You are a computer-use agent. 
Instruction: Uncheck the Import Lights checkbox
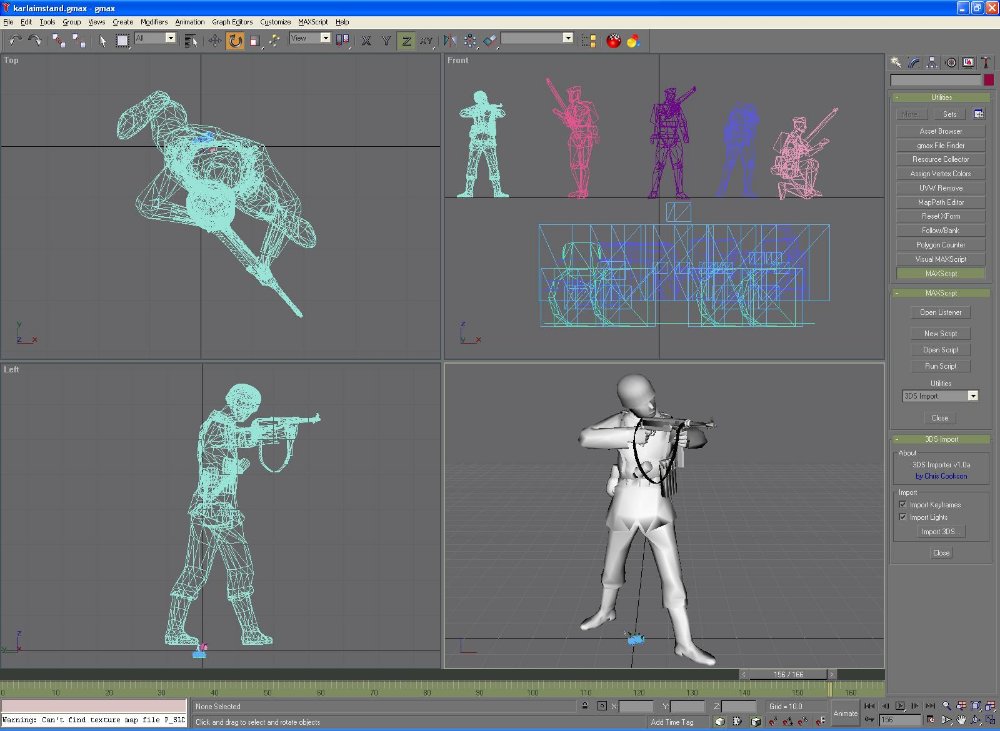pyautogui.click(x=903, y=517)
